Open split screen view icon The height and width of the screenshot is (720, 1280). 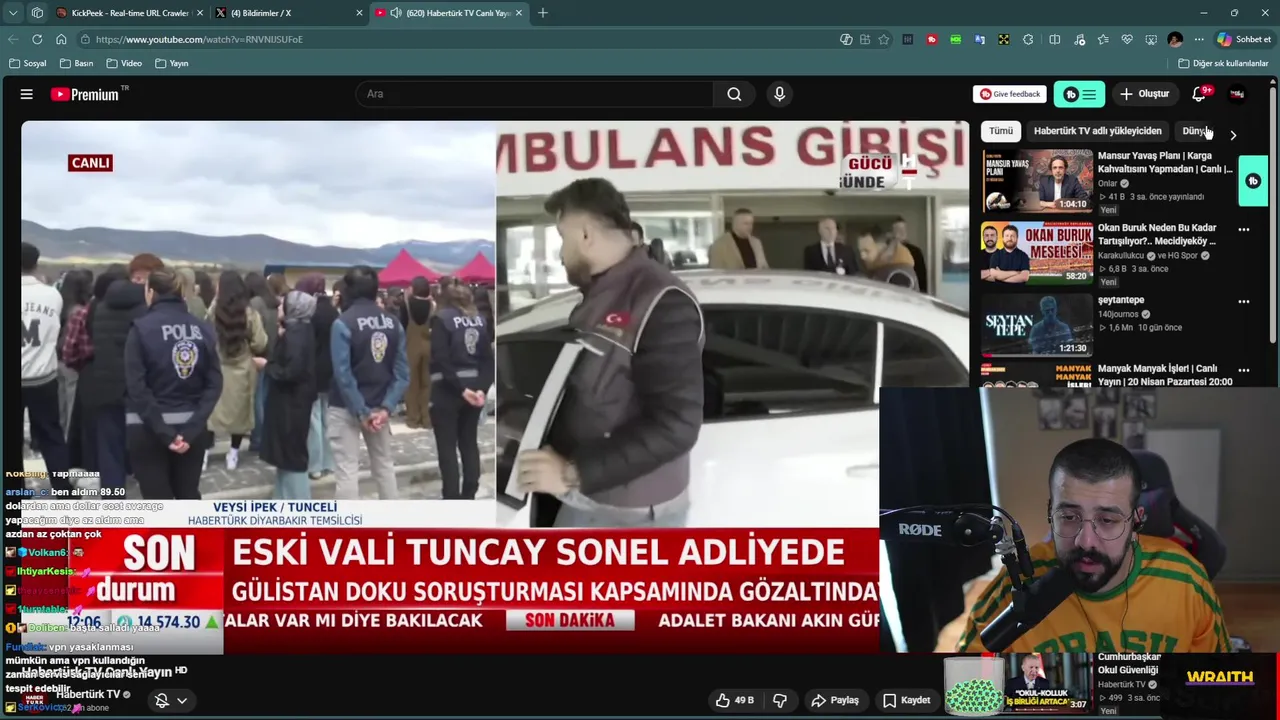pos(1054,39)
